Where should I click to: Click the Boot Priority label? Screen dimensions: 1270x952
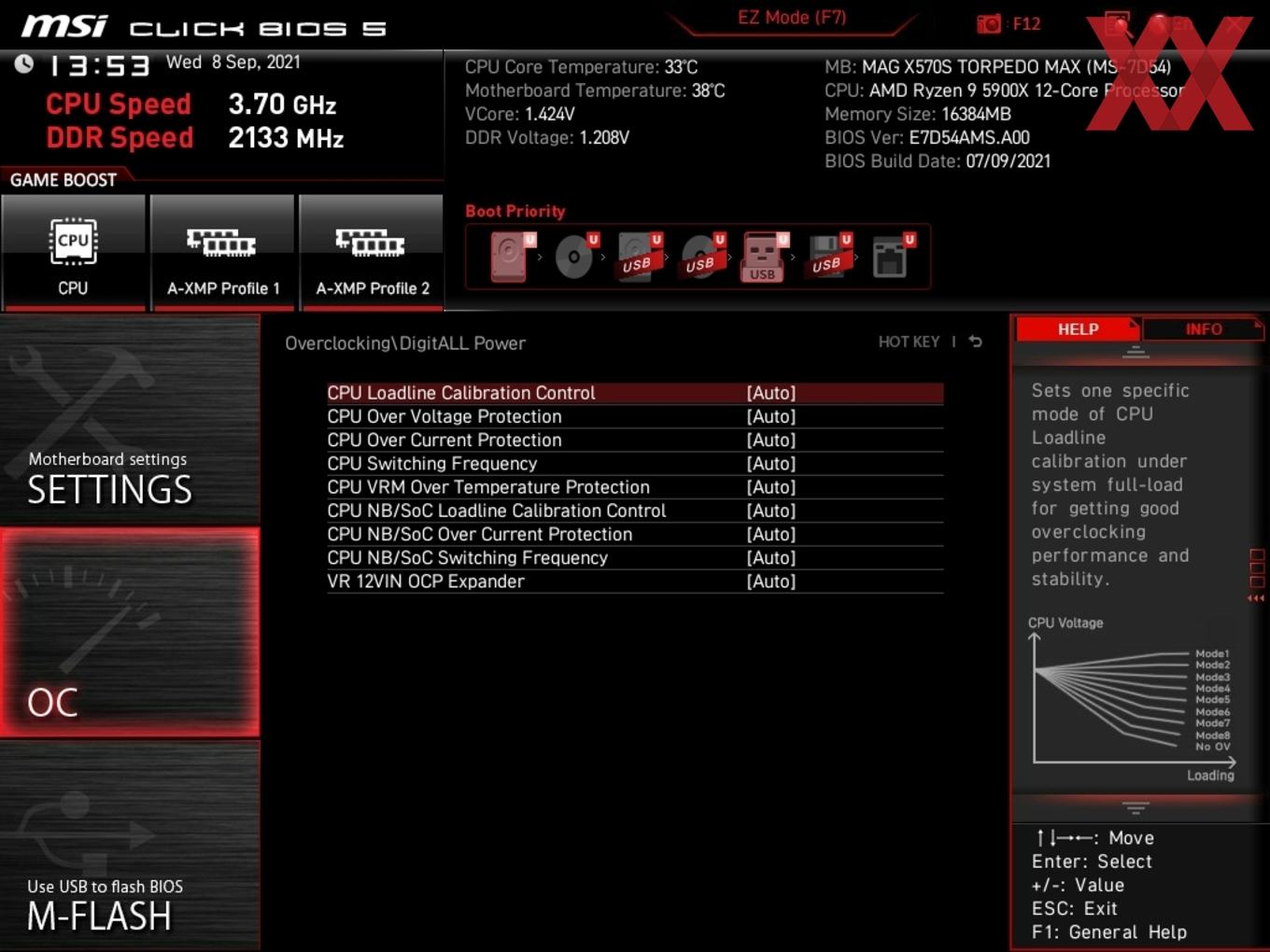515,211
